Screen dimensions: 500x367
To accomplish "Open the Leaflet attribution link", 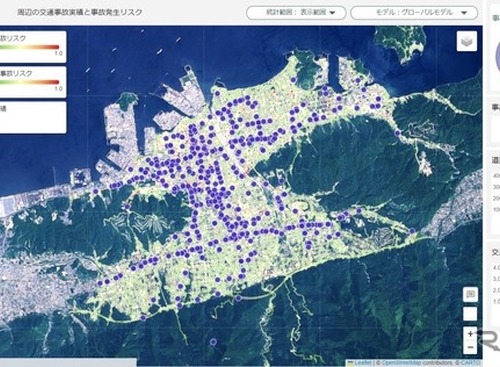I will [363, 363].
